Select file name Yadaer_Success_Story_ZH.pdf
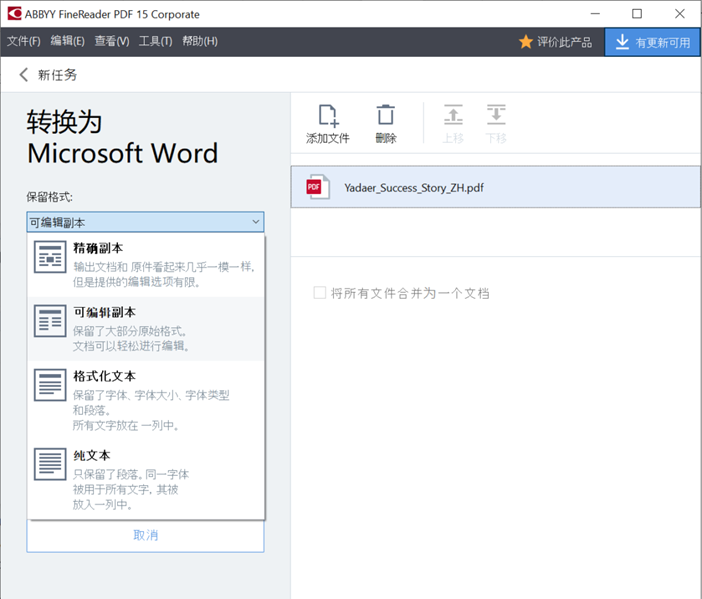 point(414,188)
